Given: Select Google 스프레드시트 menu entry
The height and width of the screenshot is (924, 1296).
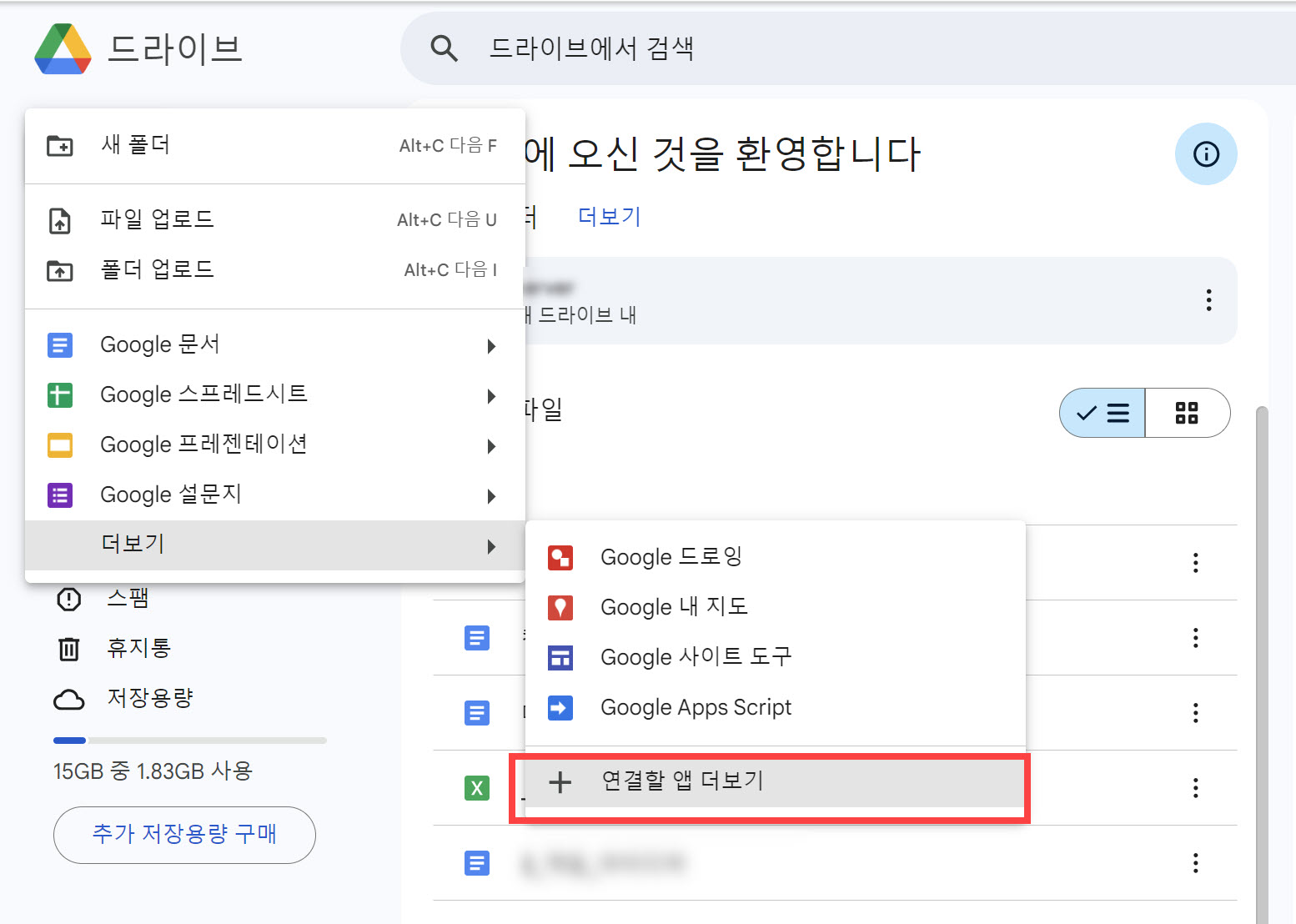Looking at the screenshot, I should tap(275, 394).
